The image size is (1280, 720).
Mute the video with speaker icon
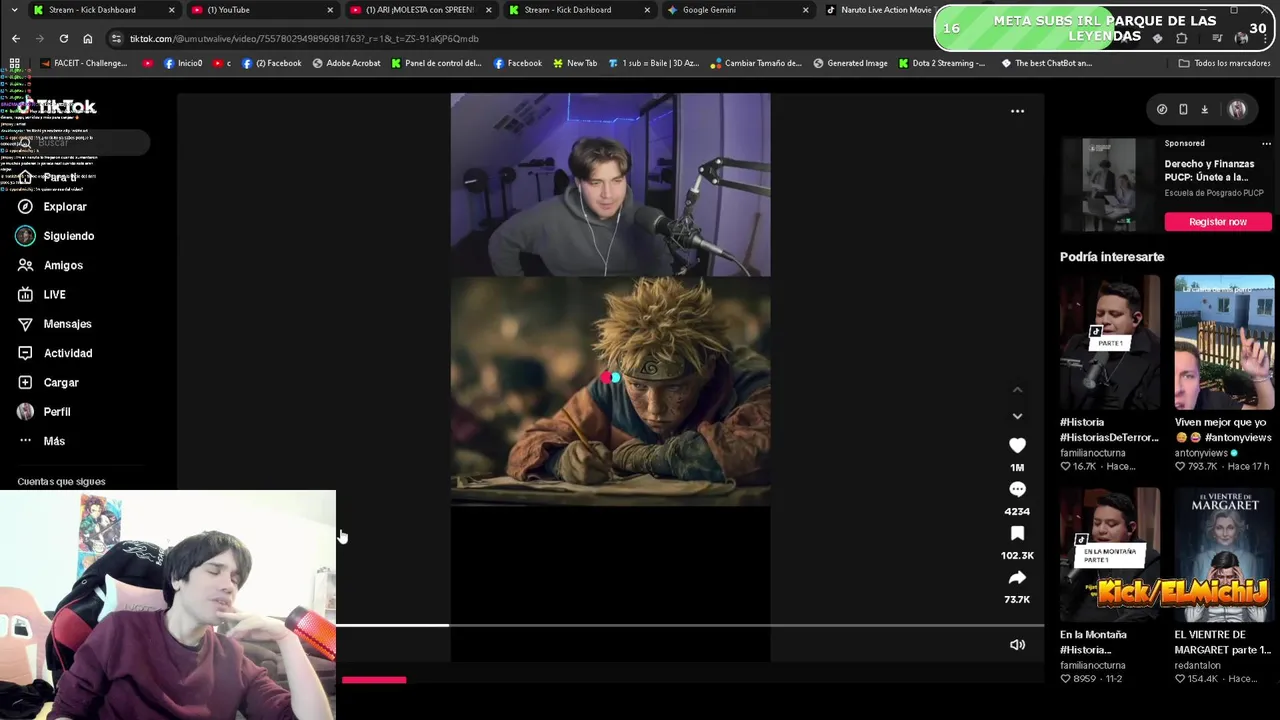(x=1017, y=645)
